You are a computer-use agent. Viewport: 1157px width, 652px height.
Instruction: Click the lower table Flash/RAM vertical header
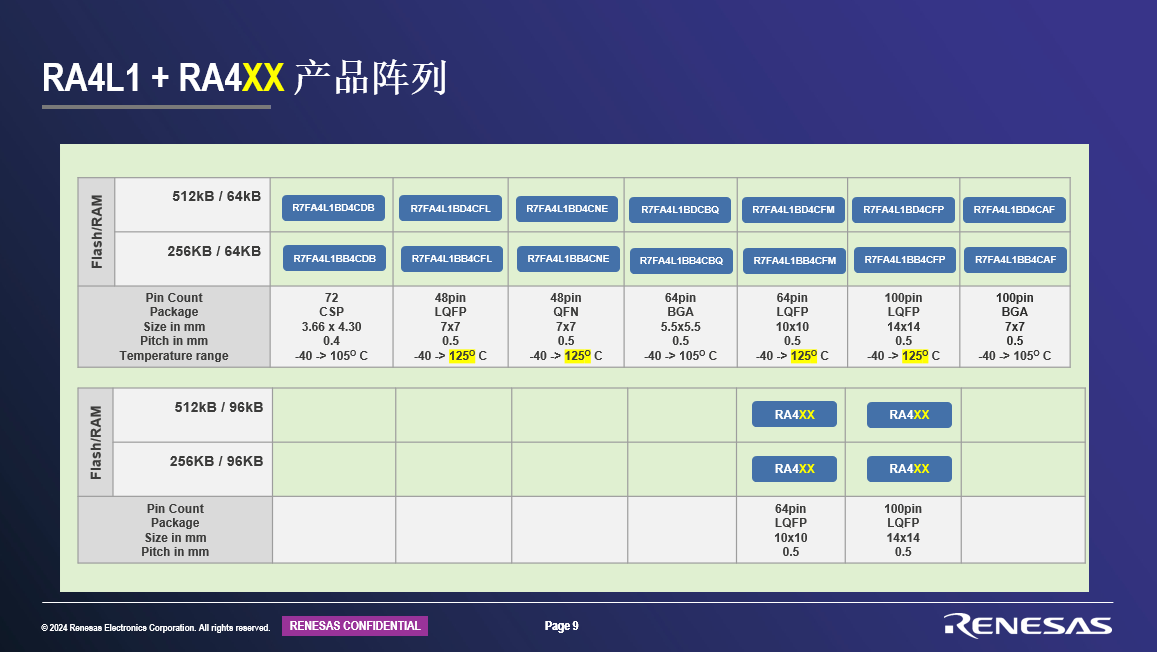(x=96, y=443)
